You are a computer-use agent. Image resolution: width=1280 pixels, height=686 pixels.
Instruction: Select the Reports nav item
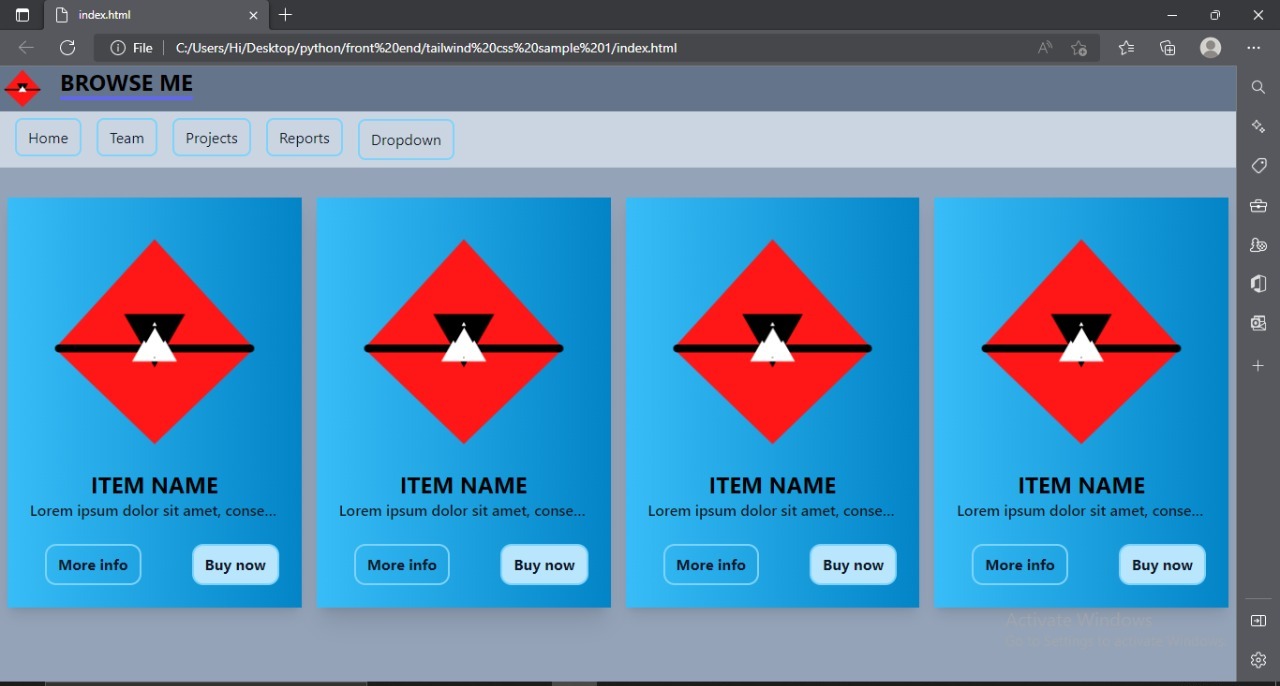pyautogui.click(x=304, y=138)
